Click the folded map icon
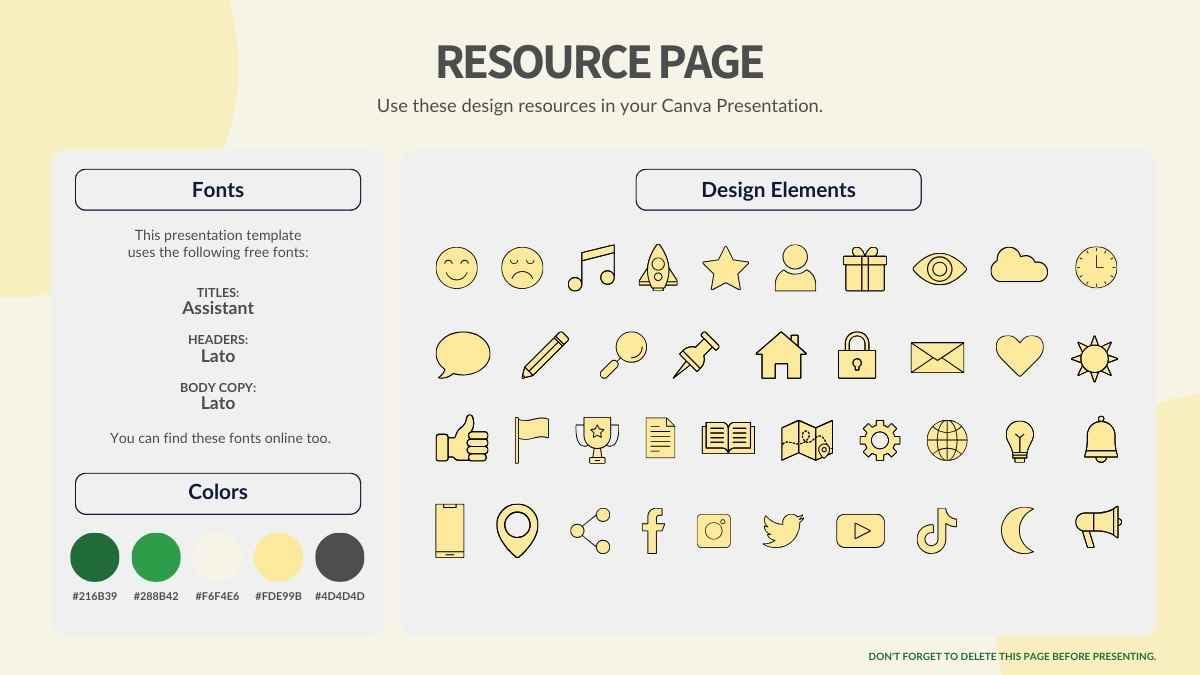This screenshot has height=675, width=1200. coord(807,440)
